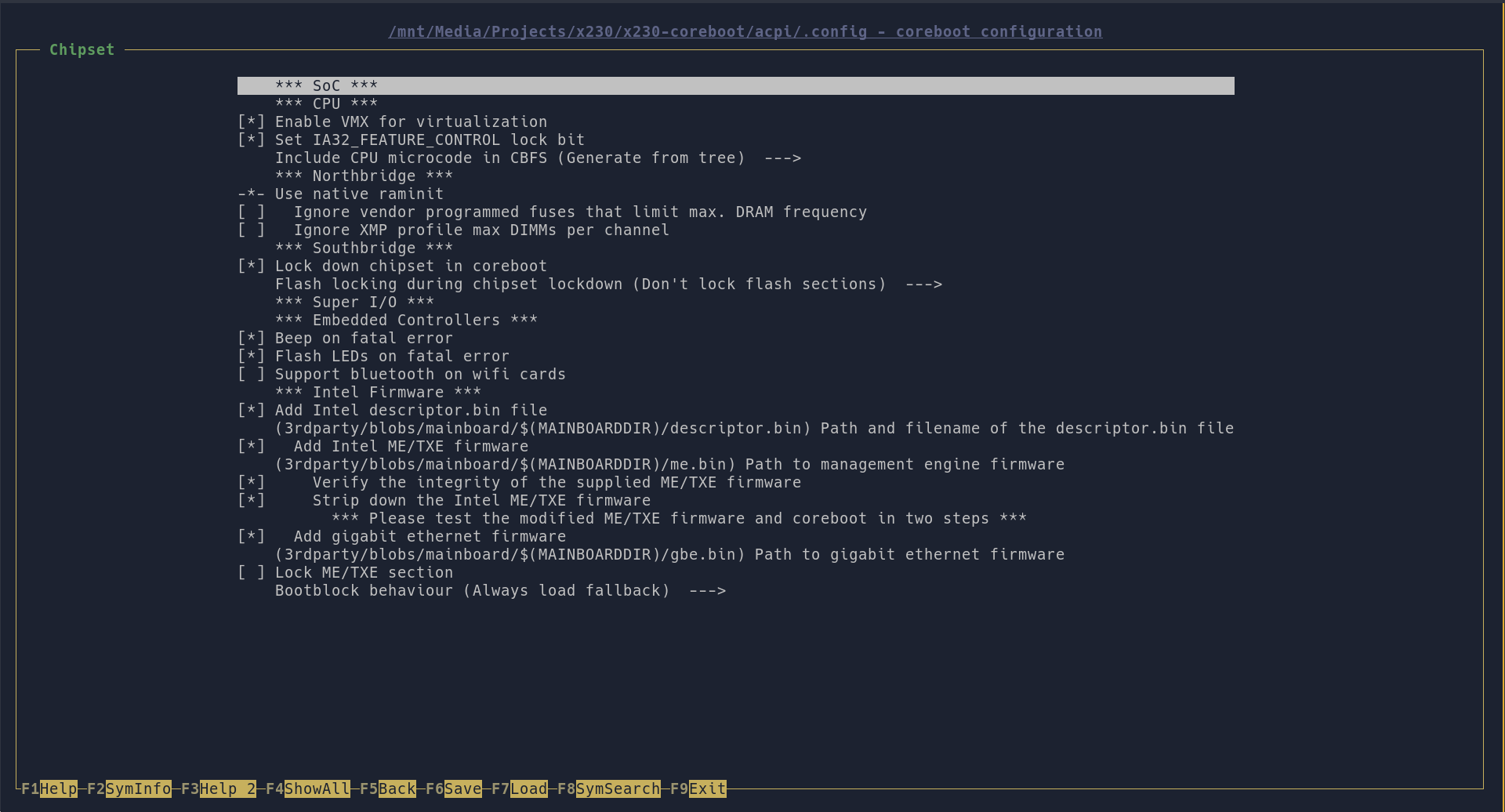Edit the gbe.bin path field
Viewport: 1505px width, 812px height.
pos(670,554)
